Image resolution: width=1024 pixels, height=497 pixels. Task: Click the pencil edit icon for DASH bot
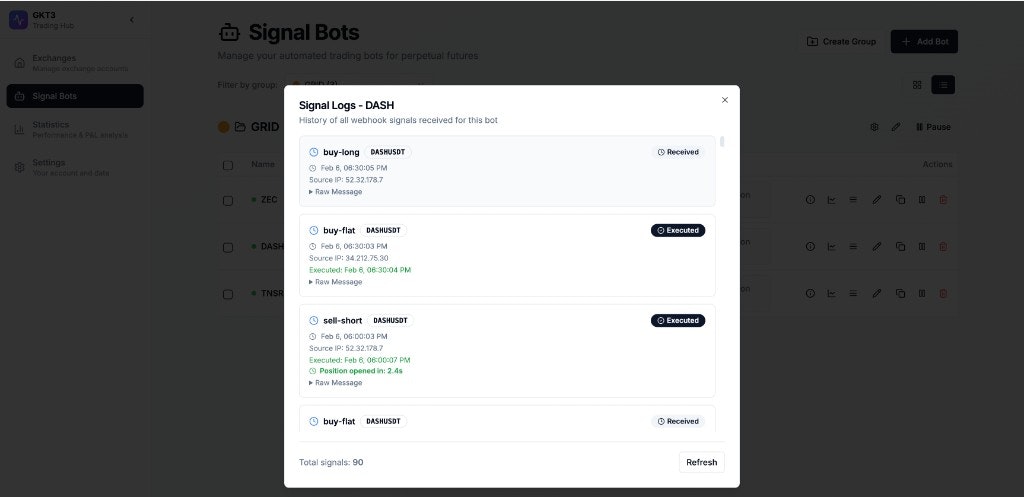tap(877, 246)
